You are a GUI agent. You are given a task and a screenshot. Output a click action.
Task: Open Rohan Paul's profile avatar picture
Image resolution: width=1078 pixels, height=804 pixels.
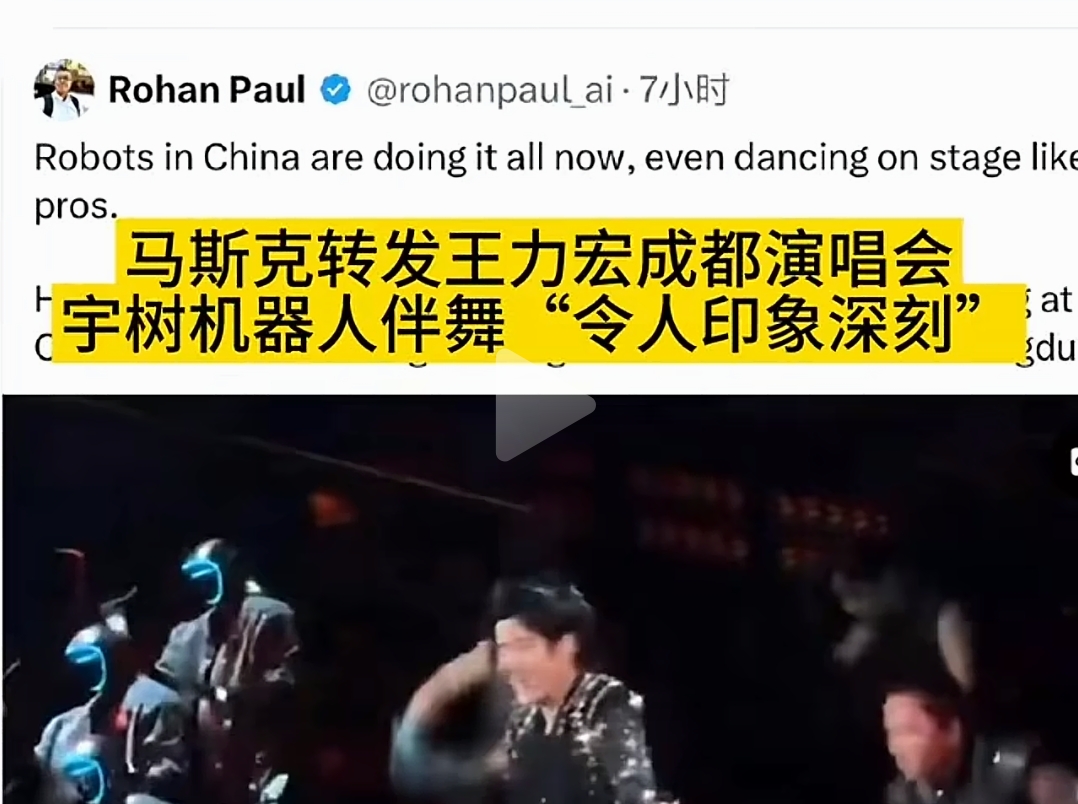pos(63,89)
